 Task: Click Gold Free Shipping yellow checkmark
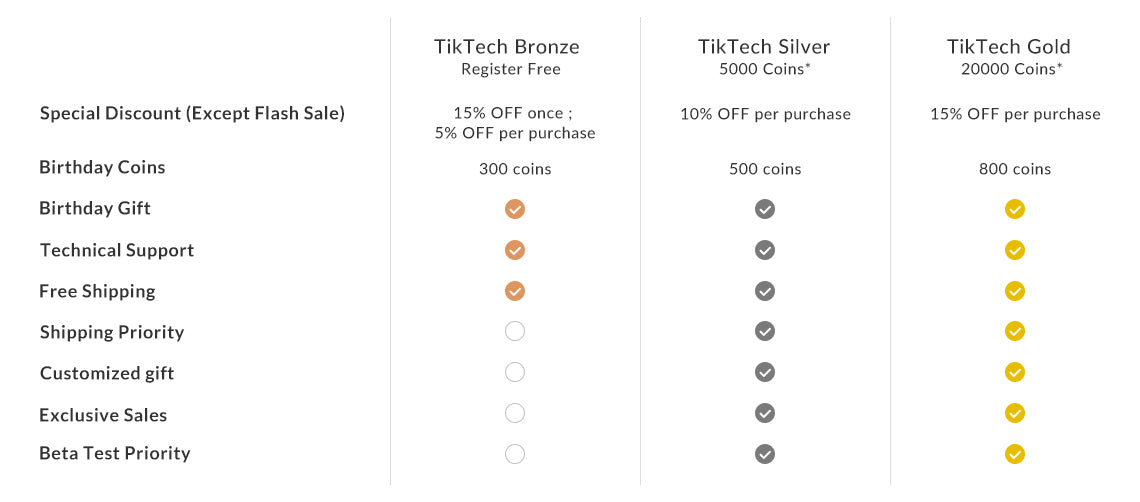[x=1015, y=291]
